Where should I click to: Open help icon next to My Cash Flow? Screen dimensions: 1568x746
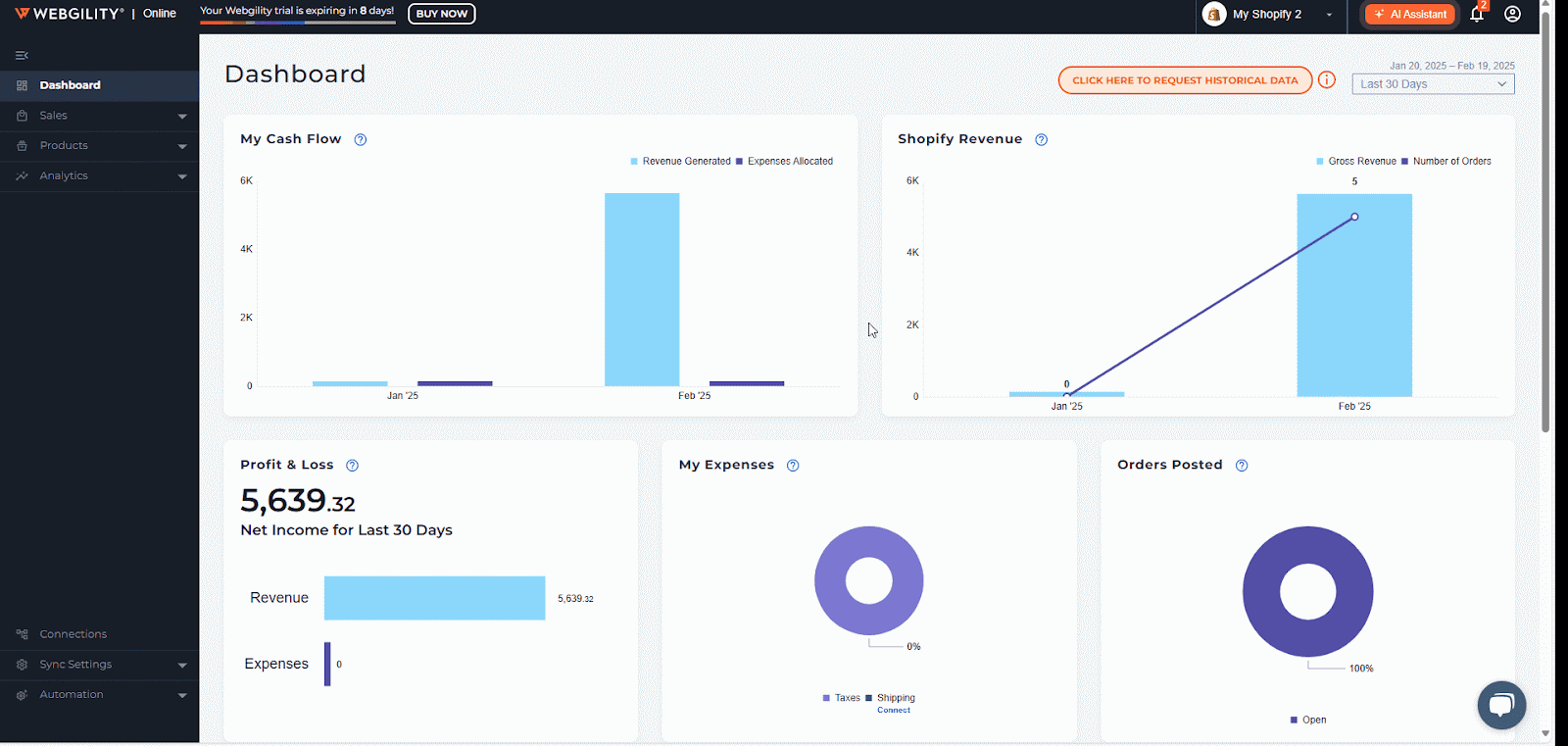pos(361,140)
